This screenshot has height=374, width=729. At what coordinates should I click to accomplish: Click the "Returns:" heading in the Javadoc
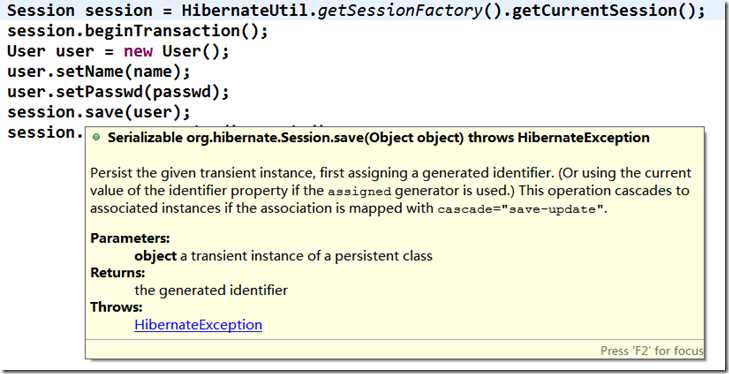click(118, 273)
